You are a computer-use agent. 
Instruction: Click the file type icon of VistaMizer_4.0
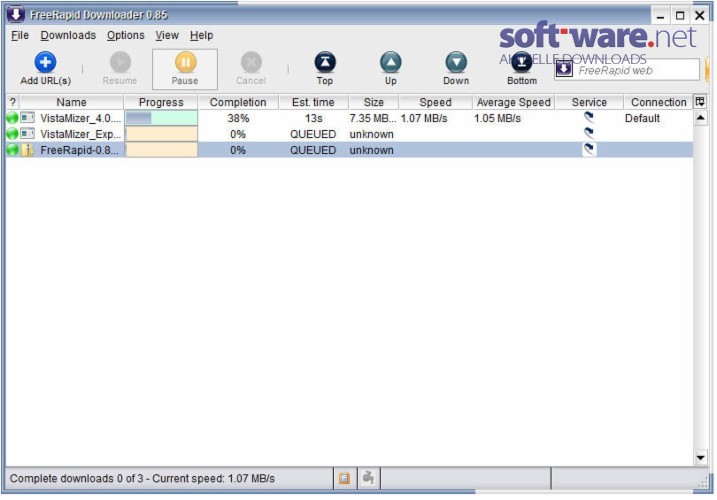[27, 118]
